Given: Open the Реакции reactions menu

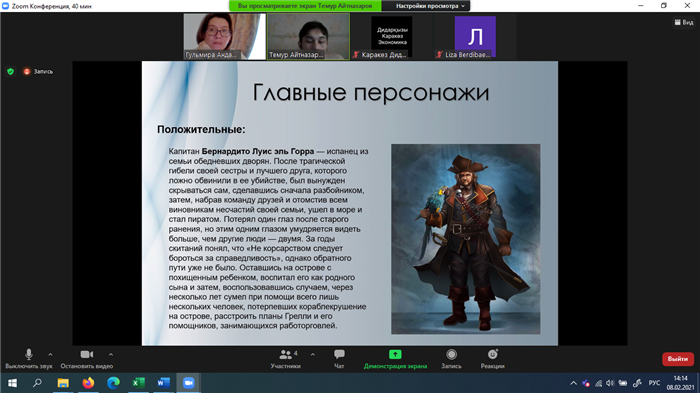Looking at the screenshot, I should click(492, 359).
